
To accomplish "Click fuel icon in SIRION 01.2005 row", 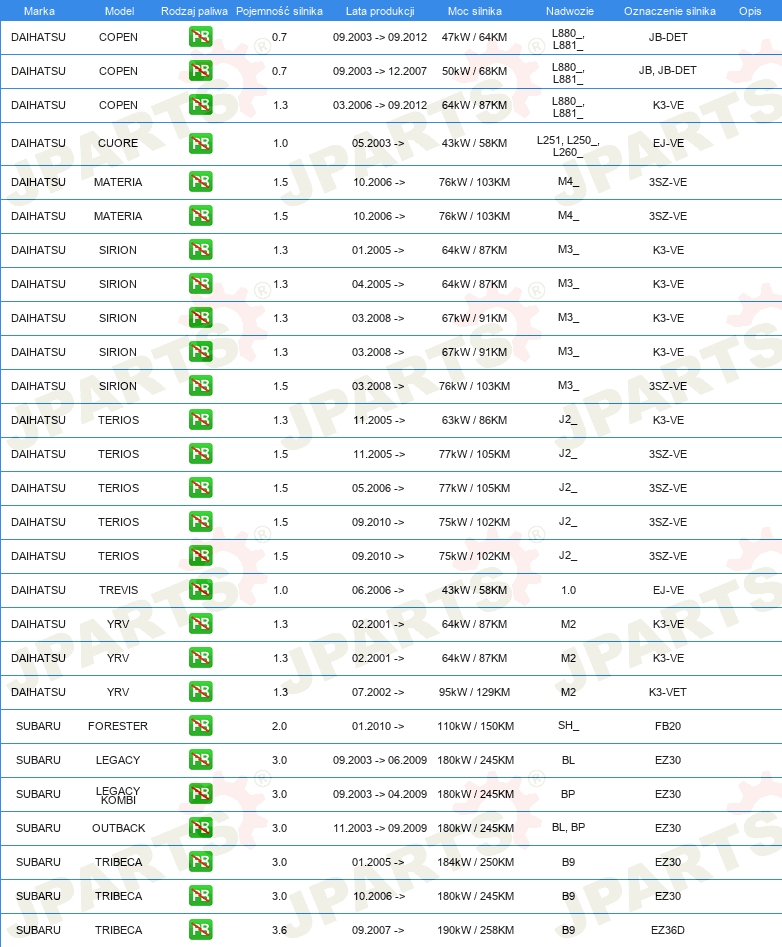I will point(200,249).
